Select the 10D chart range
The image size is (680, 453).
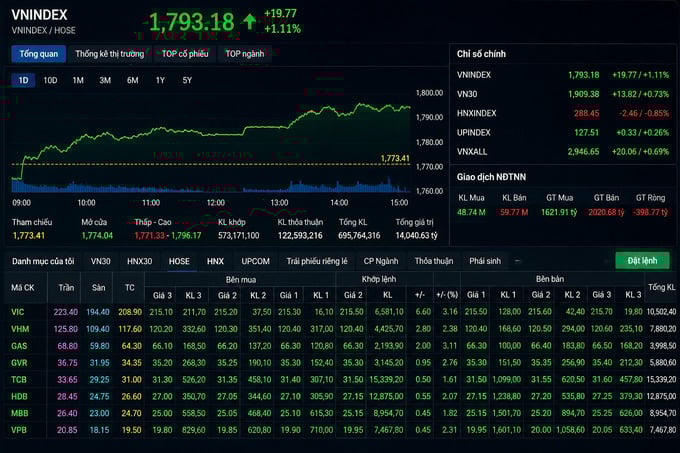pos(50,80)
